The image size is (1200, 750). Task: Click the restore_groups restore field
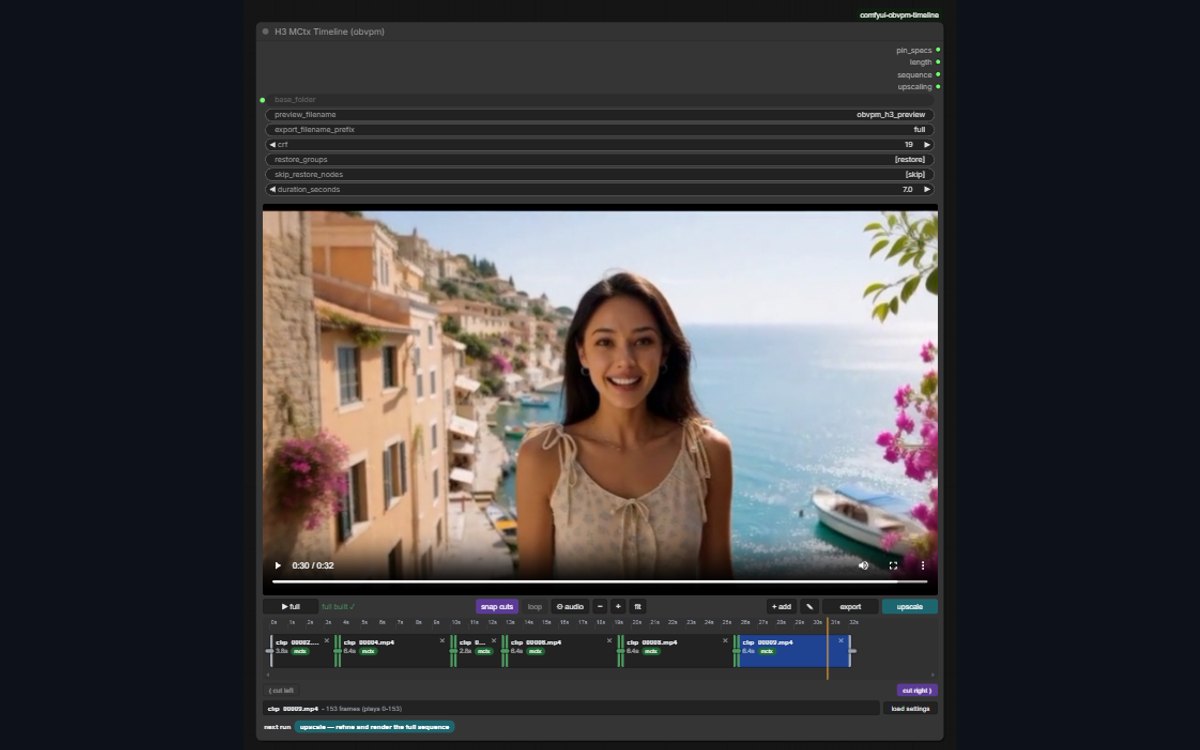pos(600,159)
